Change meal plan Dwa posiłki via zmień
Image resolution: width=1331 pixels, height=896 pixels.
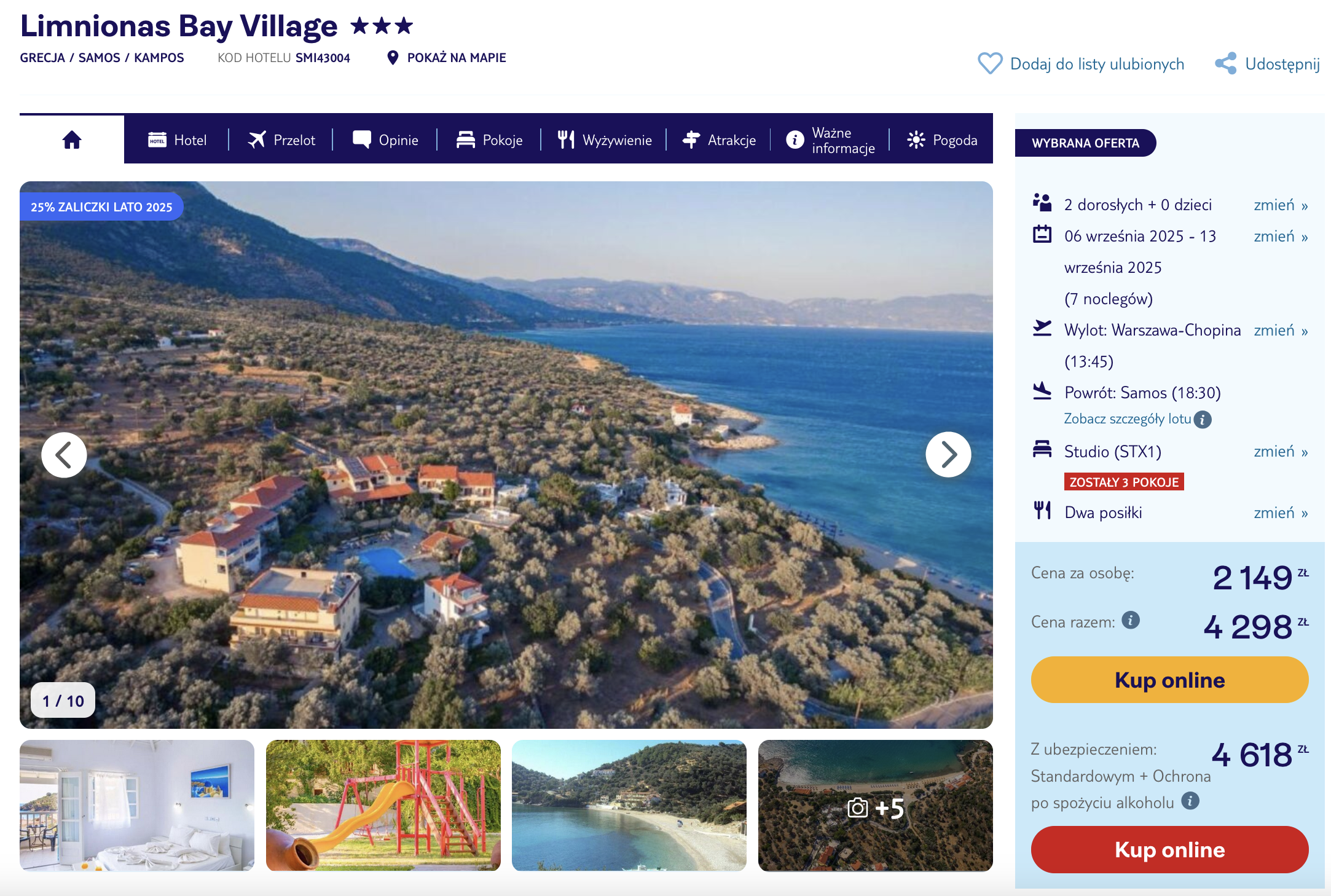pyautogui.click(x=1280, y=513)
